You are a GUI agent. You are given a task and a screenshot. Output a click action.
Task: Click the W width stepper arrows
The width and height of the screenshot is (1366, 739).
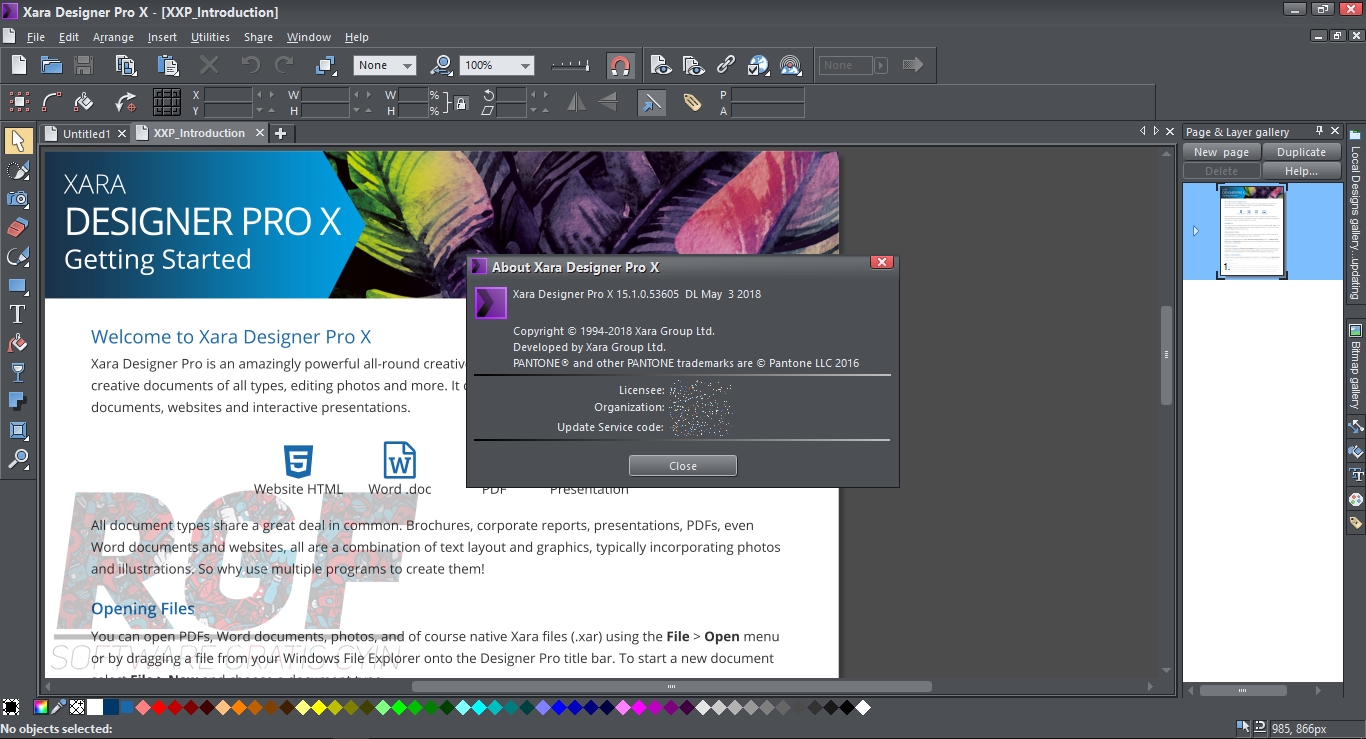[362, 95]
